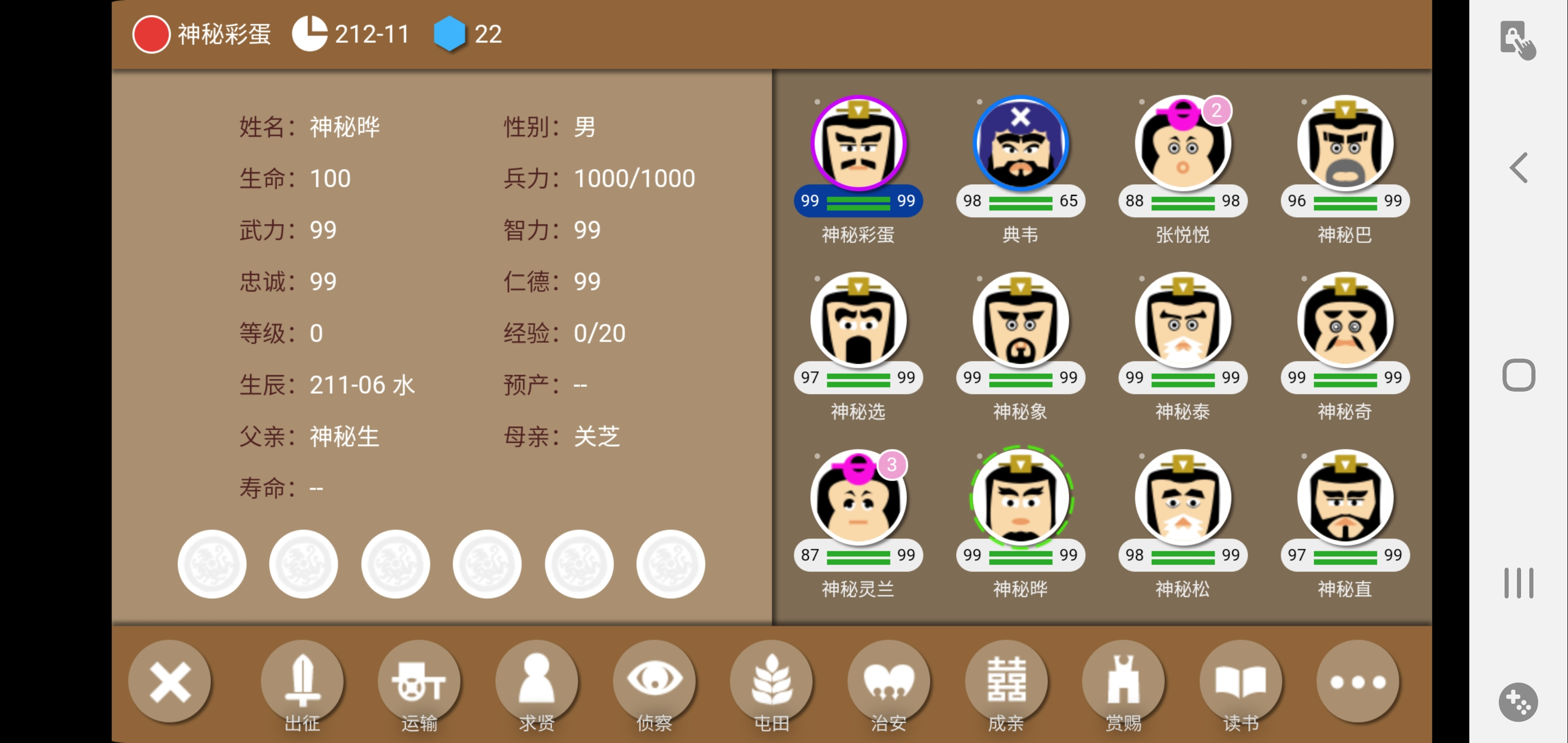Image resolution: width=1568 pixels, height=743 pixels.
Task: Close the character detail panel with X
Action: 170,682
